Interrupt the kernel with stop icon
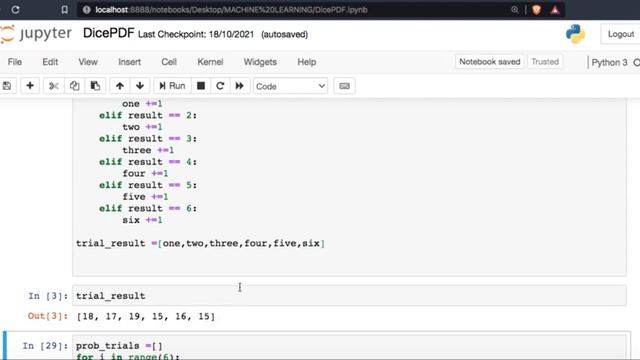This screenshot has width=640, height=360. (201, 86)
